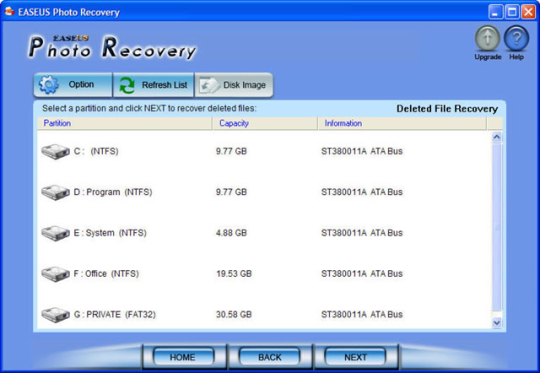Select the 'G : PRIVATE (FAT32)' partition label
This screenshot has width=540, height=373.
(x=115, y=315)
